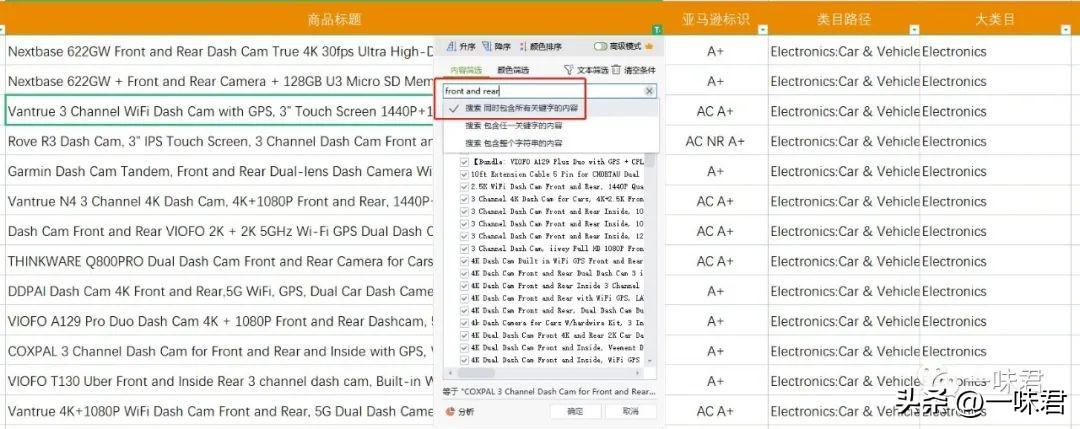Open 颜色排序 color sort option

tap(541, 47)
